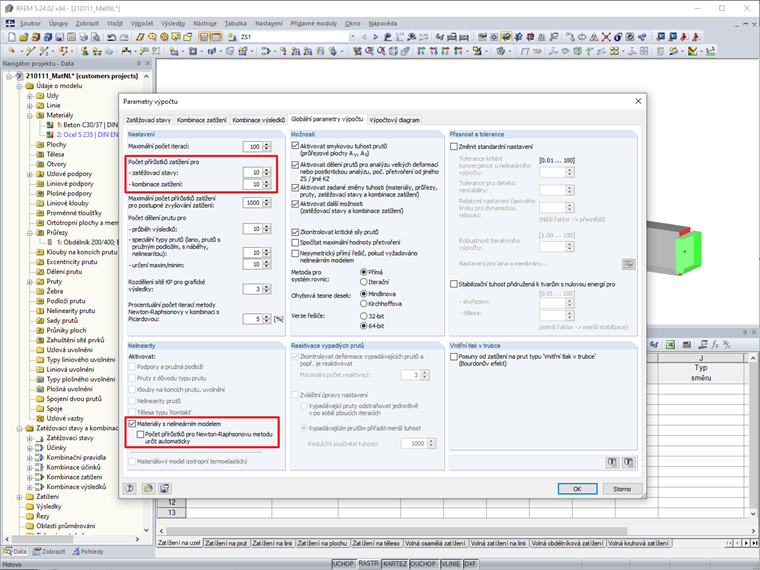Click the 'zatěžovací stavy' increments field
760x570 pixels.
253,173
